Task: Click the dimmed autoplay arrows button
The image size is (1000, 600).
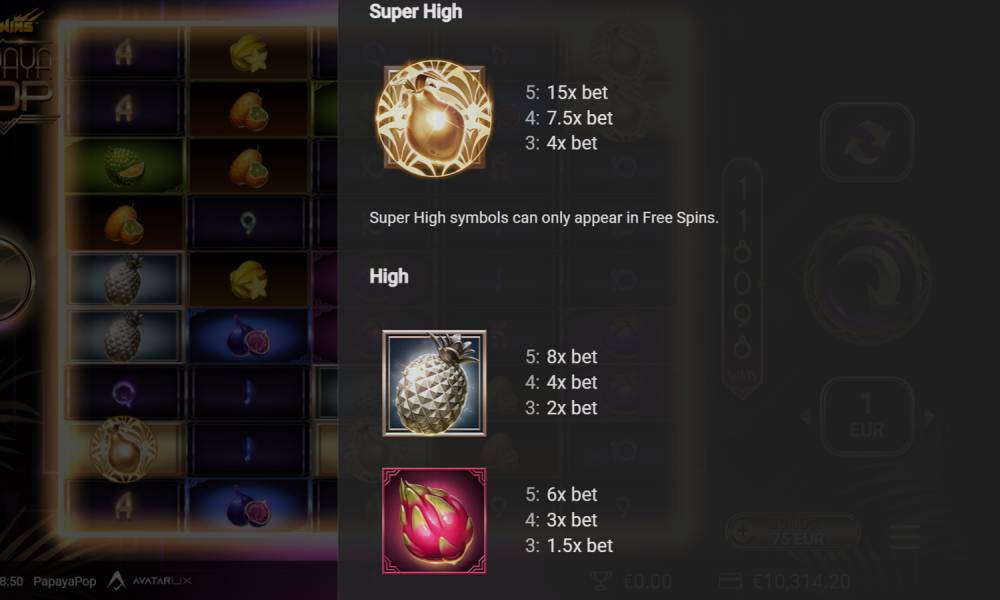Action: point(867,142)
